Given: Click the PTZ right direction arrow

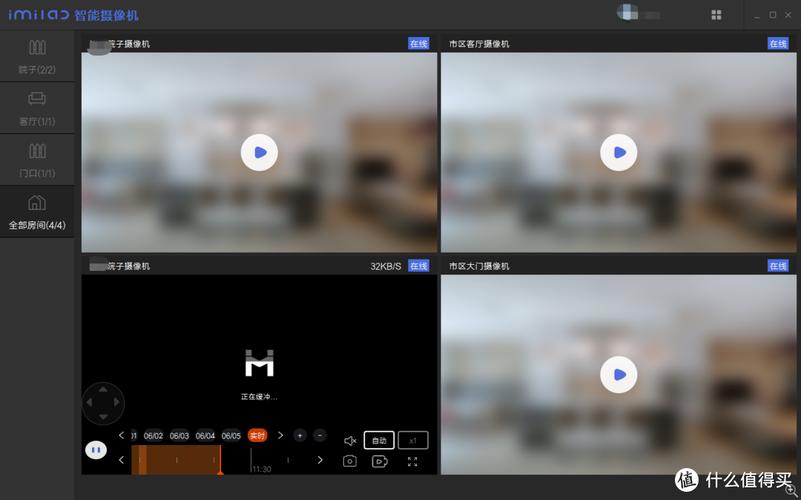Looking at the screenshot, I should (x=116, y=402).
